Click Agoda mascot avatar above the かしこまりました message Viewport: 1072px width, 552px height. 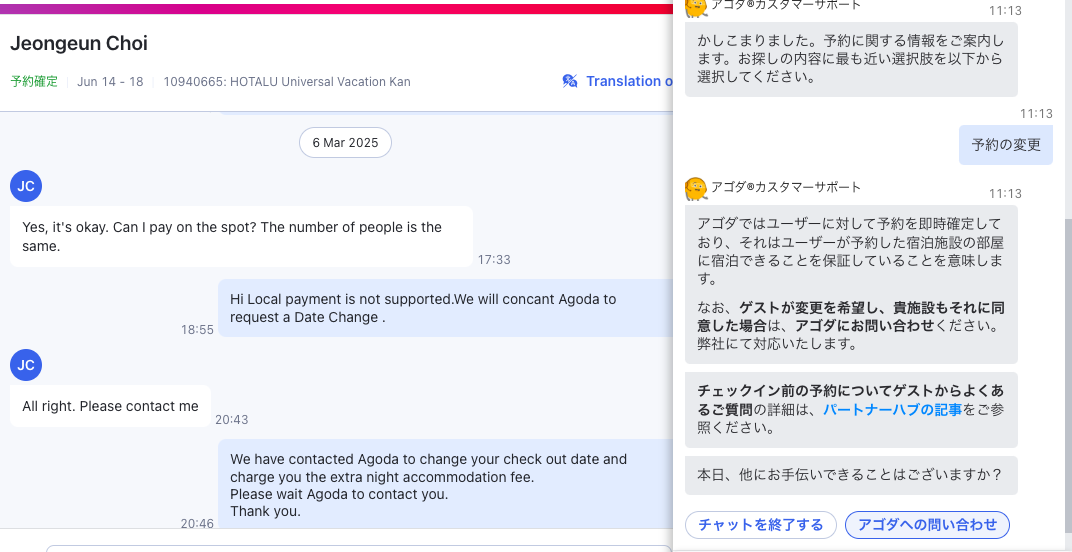coord(696,6)
